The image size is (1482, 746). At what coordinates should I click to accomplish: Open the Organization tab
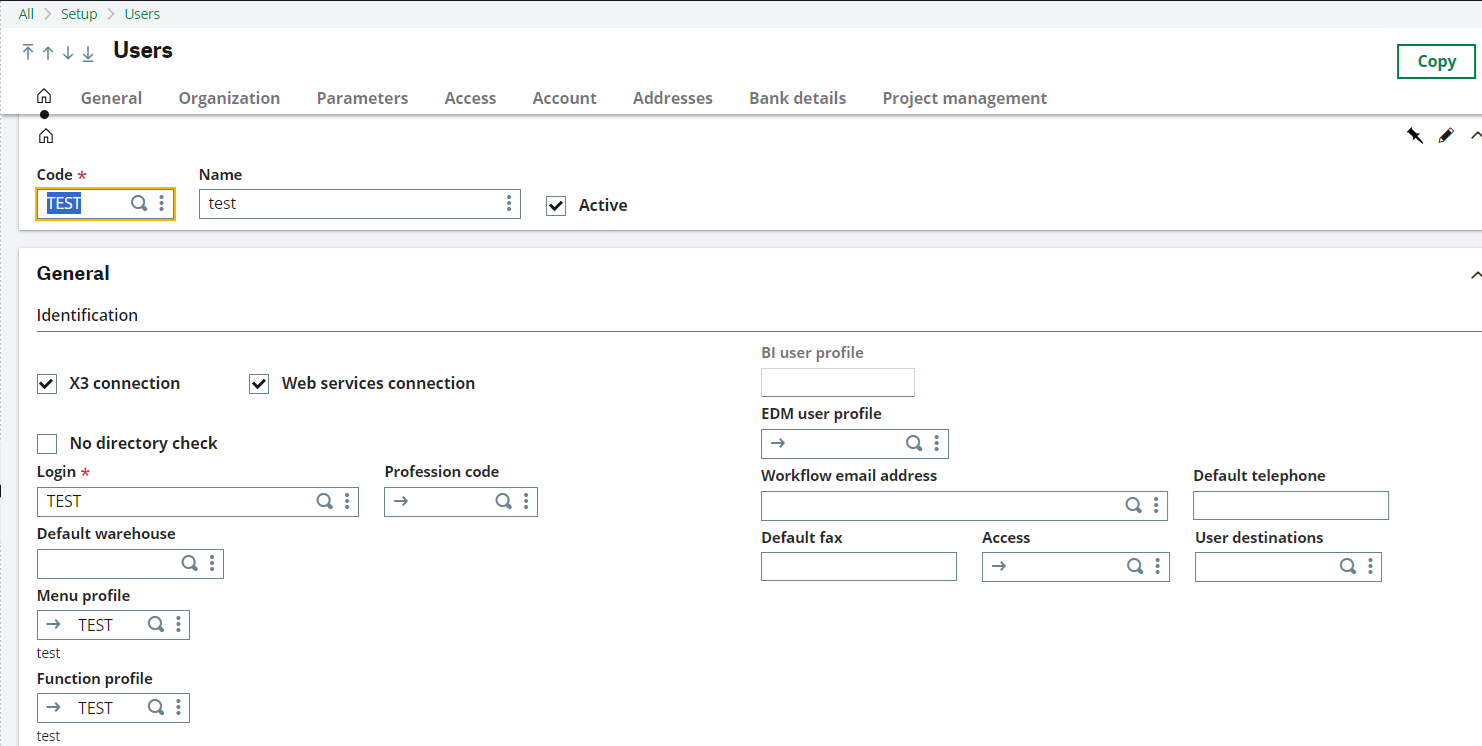click(228, 98)
